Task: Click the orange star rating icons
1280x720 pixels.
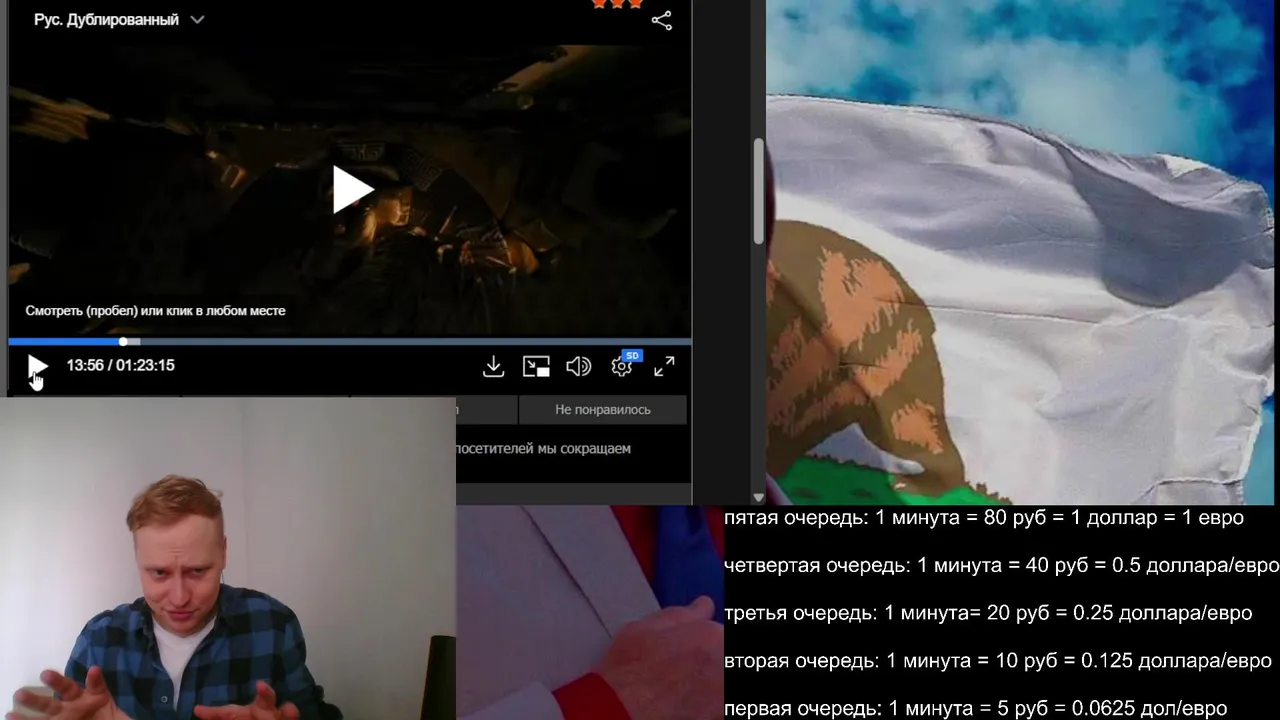Action: pyautogui.click(x=618, y=4)
